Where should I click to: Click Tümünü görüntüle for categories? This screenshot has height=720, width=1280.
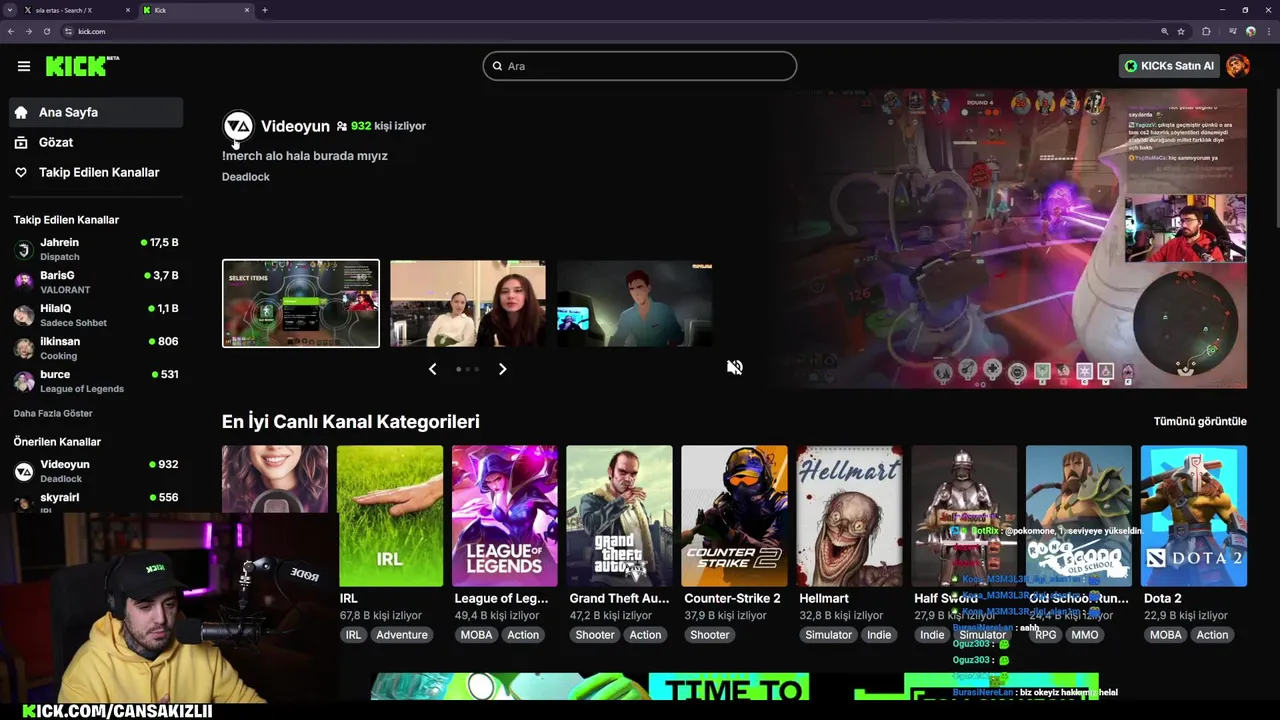pos(1200,421)
